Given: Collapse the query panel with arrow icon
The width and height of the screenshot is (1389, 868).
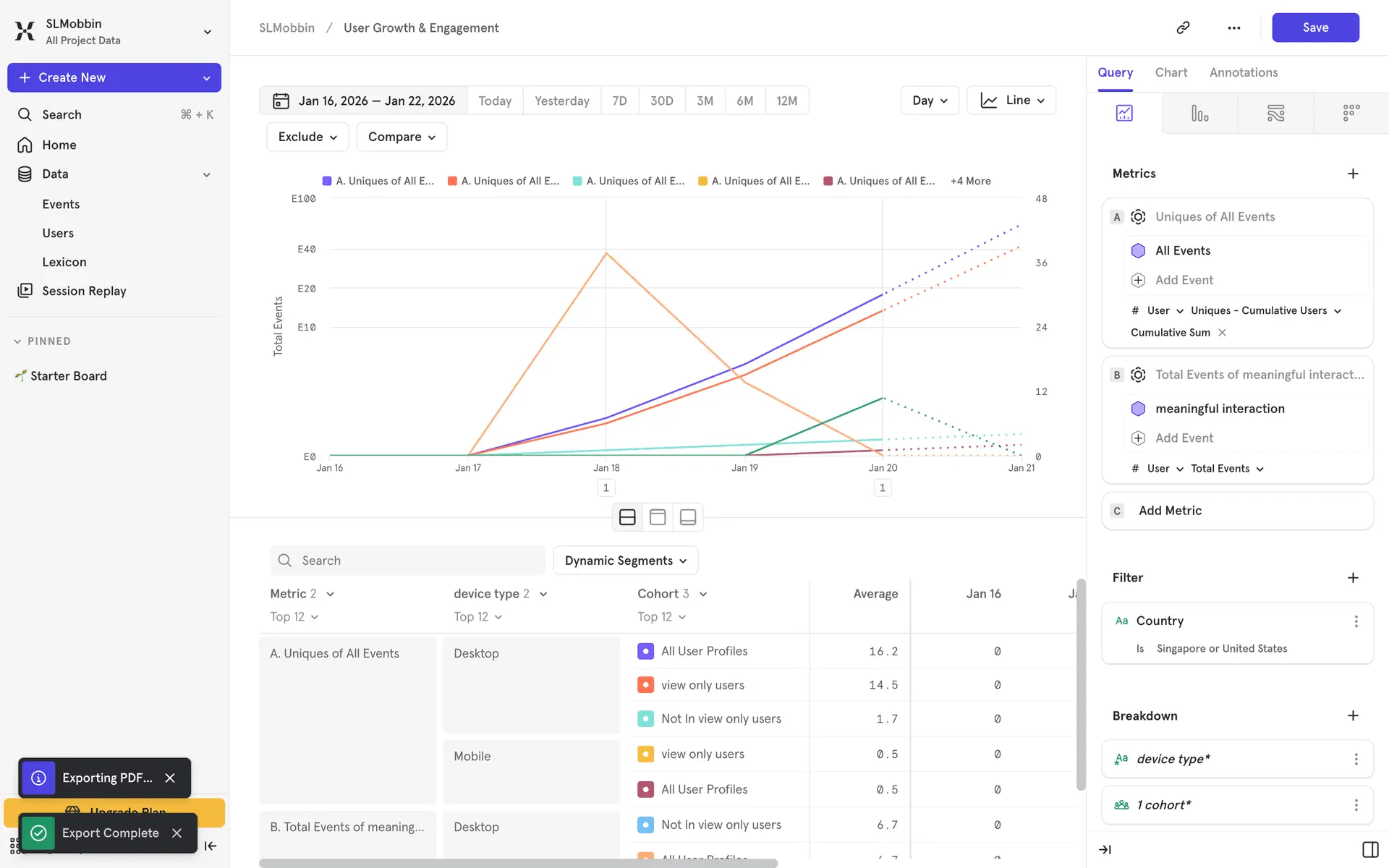Looking at the screenshot, I should click(x=1105, y=849).
